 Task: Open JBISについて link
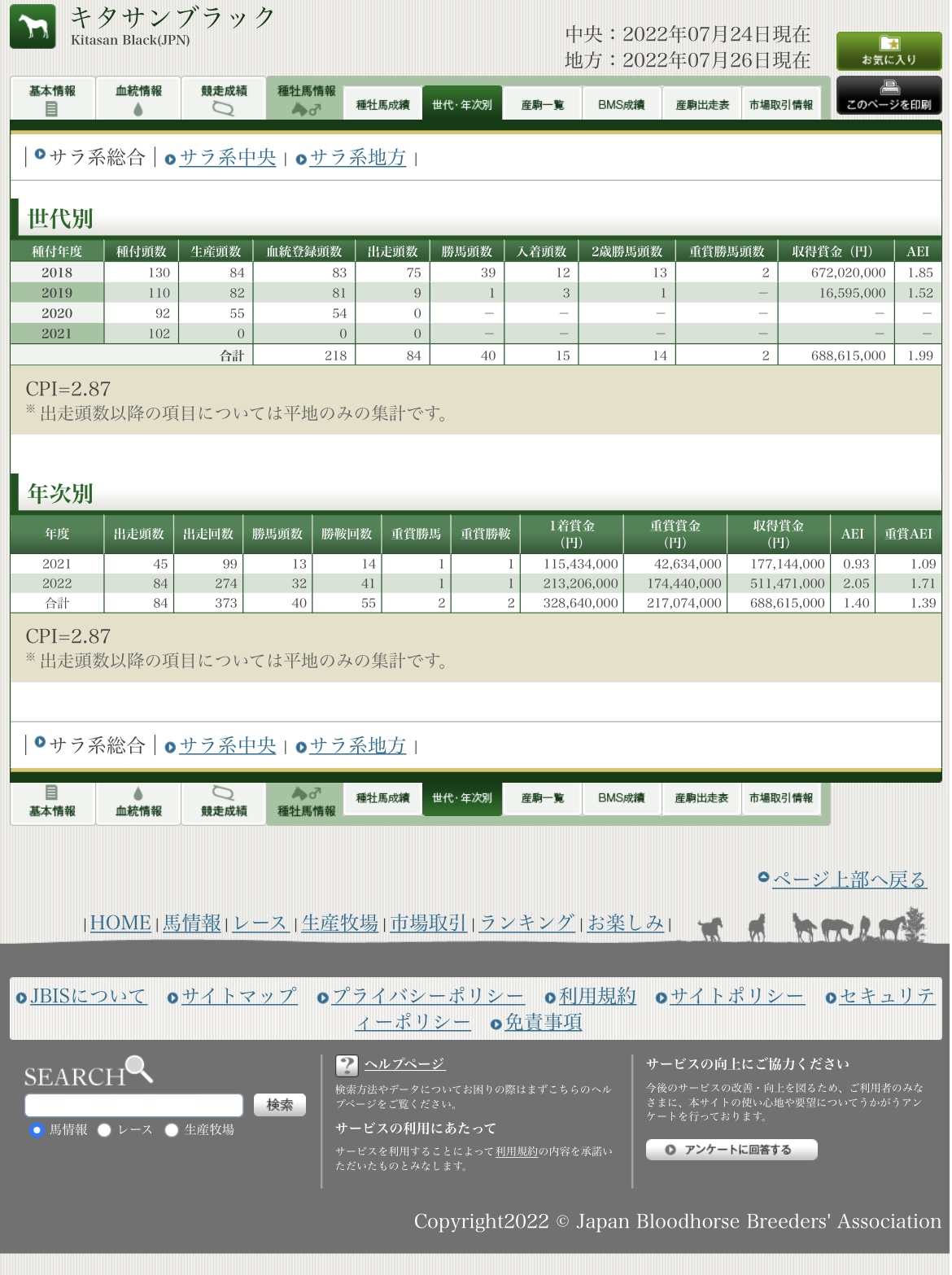(89, 996)
